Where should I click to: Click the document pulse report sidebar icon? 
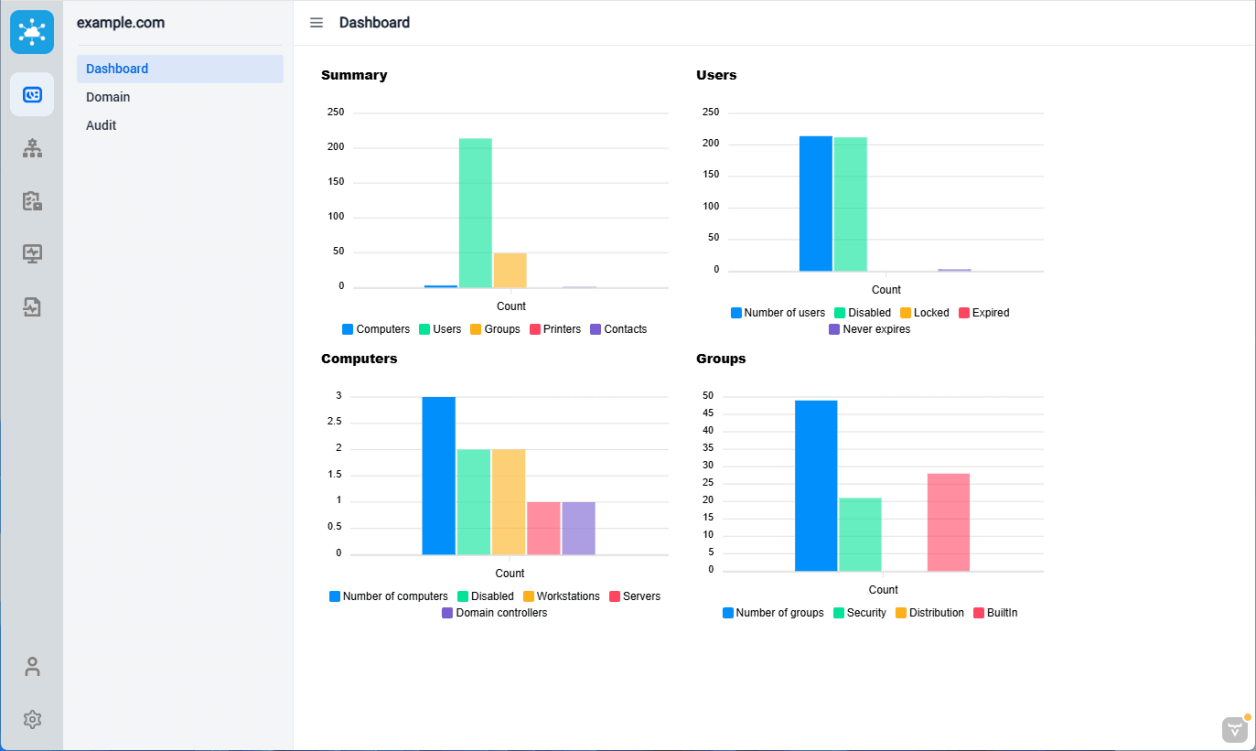click(32, 307)
